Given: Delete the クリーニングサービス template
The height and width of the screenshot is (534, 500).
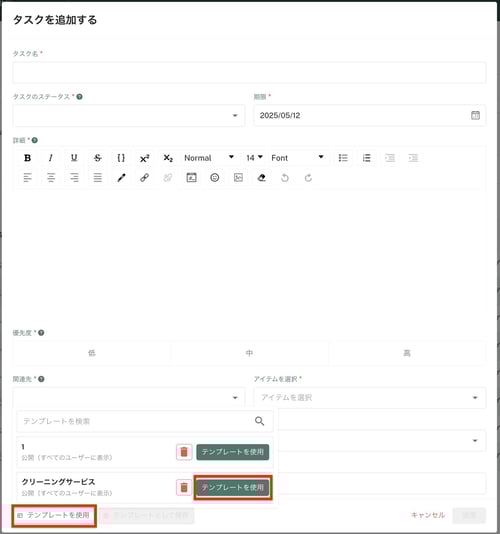Looking at the screenshot, I should [184, 487].
